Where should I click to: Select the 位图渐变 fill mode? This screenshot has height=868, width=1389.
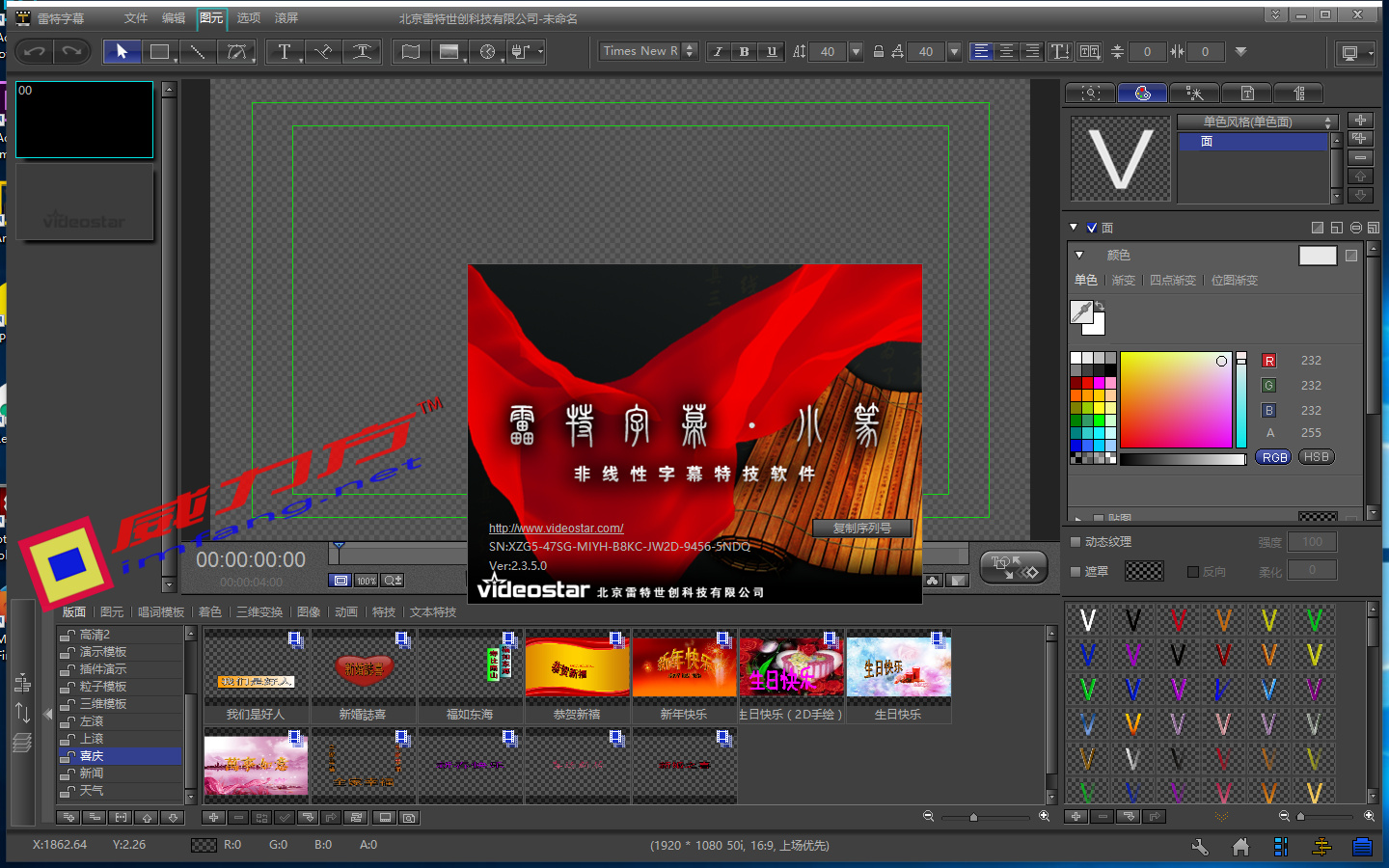pos(1235,281)
